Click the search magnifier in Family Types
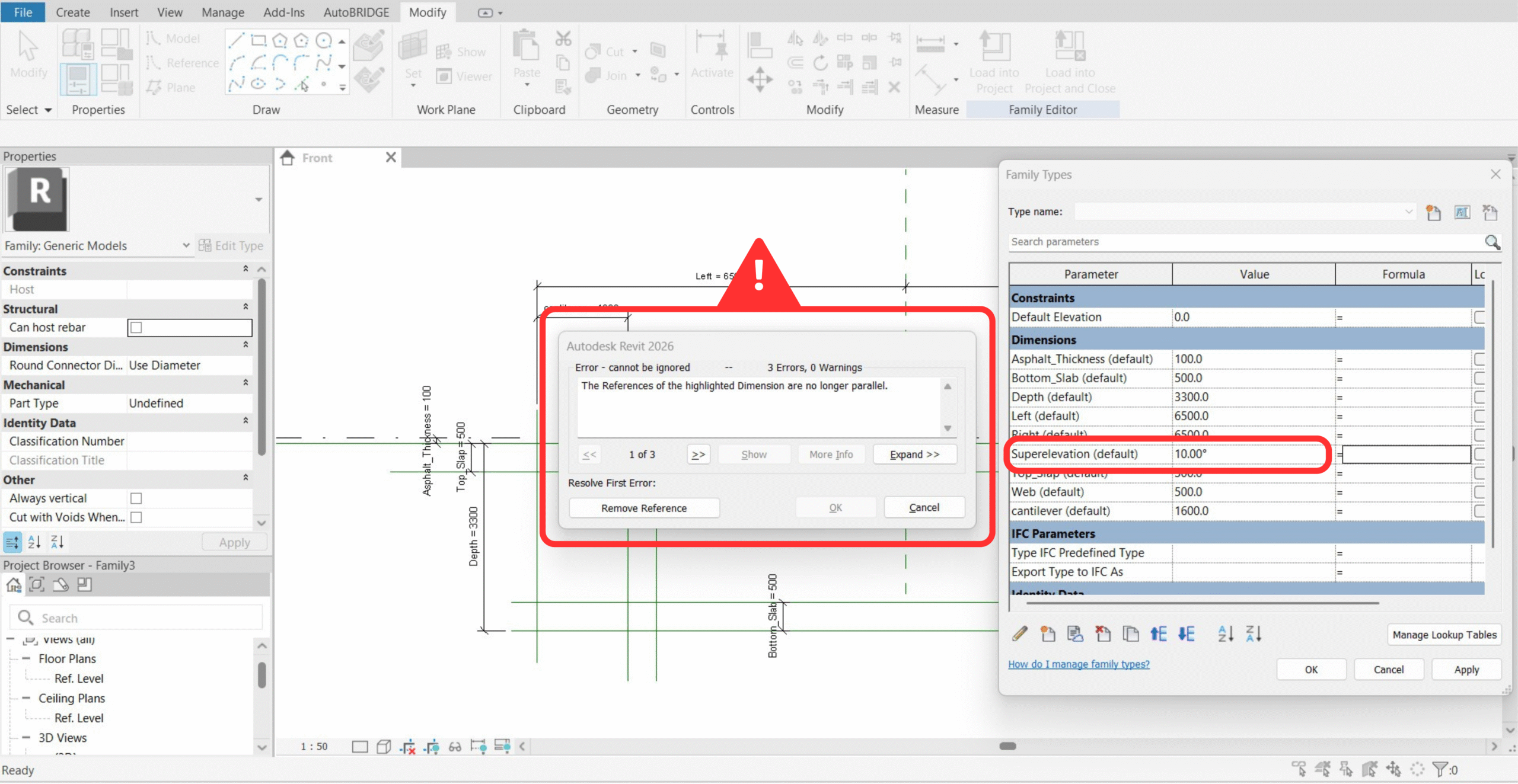The image size is (1518, 784). (x=1492, y=242)
